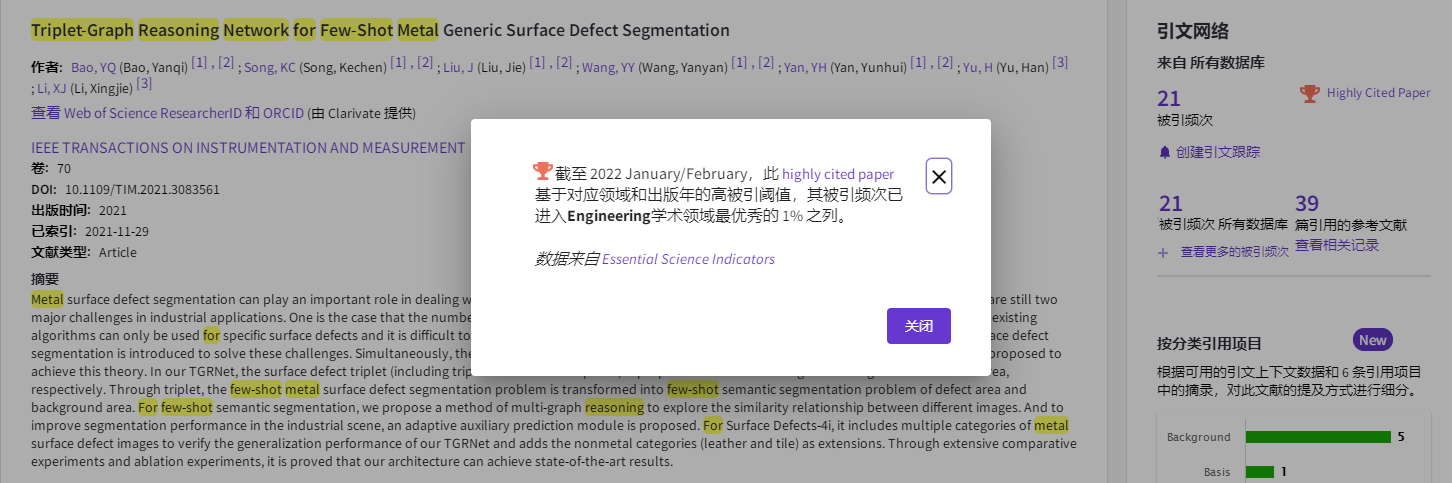Open 查看相关记录 related records link
This screenshot has width=1452, height=483.
[1337, 245]
